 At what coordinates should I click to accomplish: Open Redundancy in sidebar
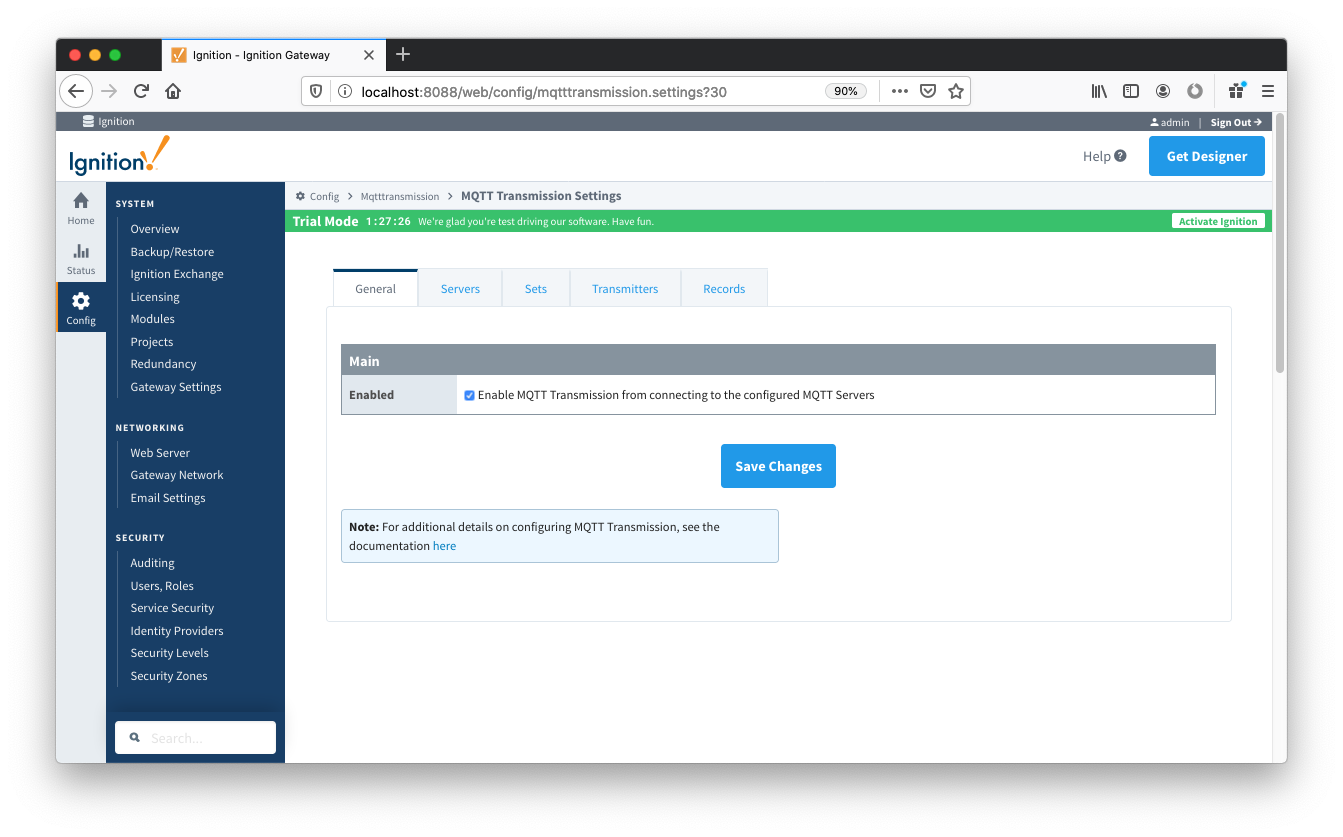[x=163, y=364]
